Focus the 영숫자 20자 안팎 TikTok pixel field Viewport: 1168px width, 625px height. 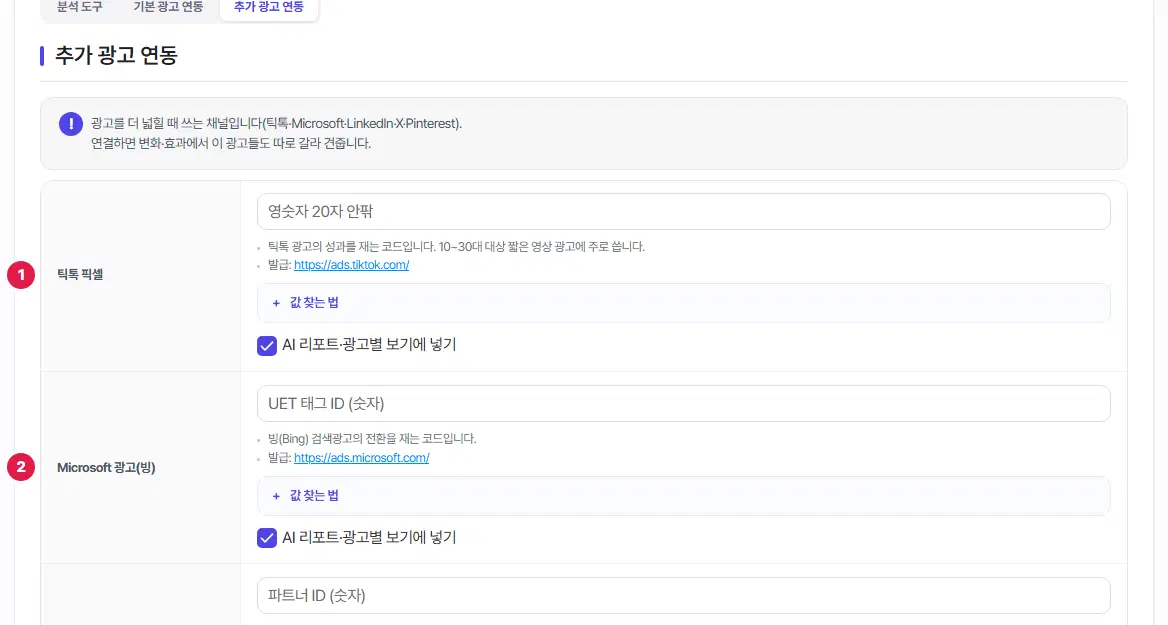[683, 212]
